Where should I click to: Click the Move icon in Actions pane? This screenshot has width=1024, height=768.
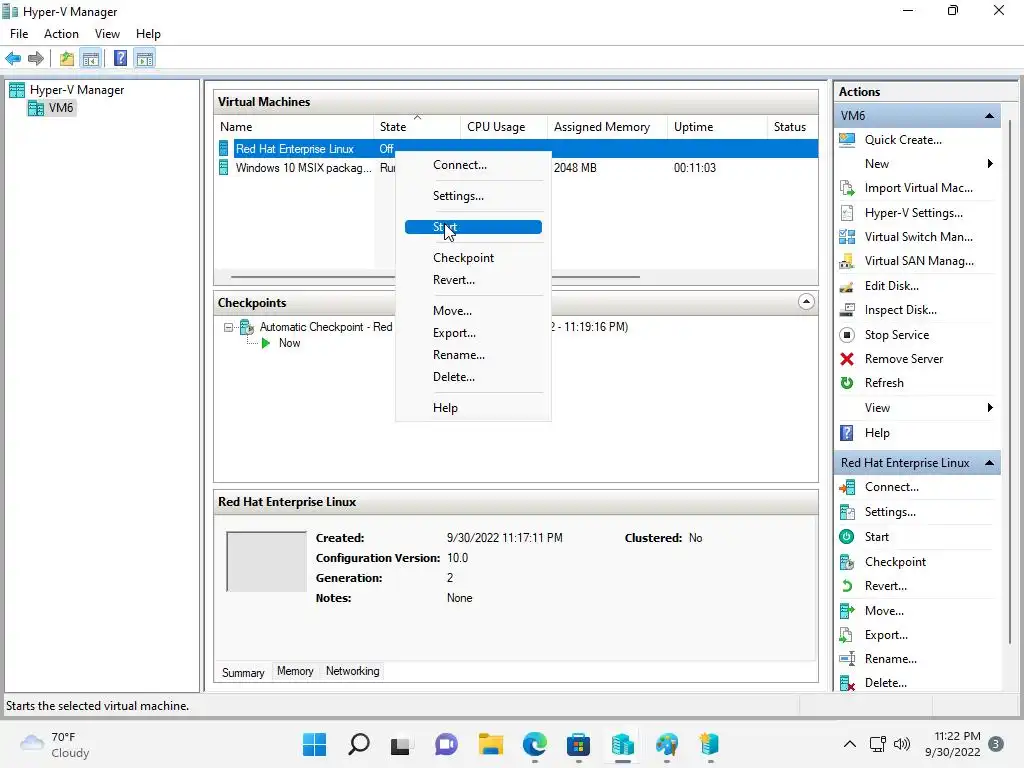point(847,611)
